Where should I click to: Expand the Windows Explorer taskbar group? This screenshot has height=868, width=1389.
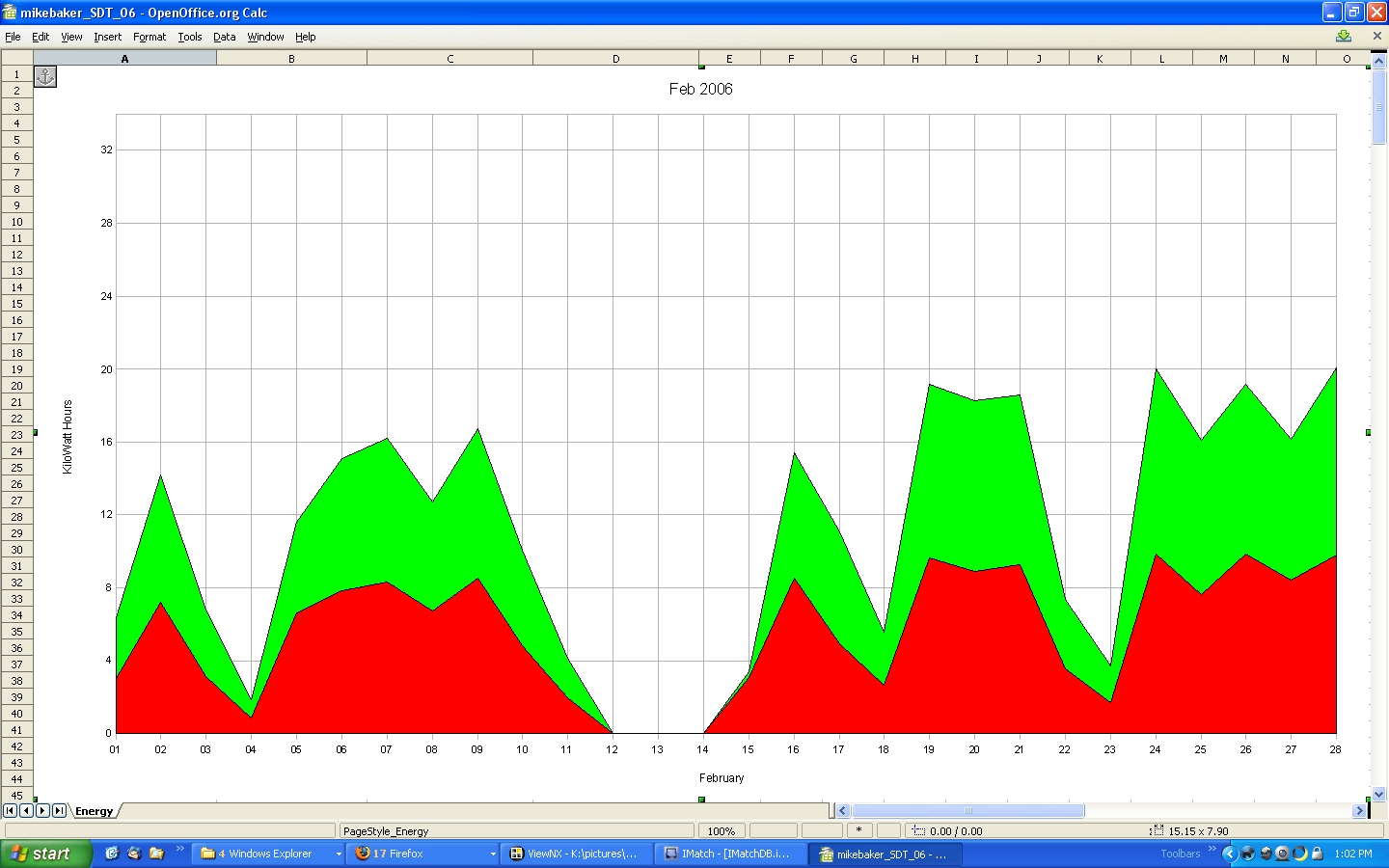tap(339, 854)
